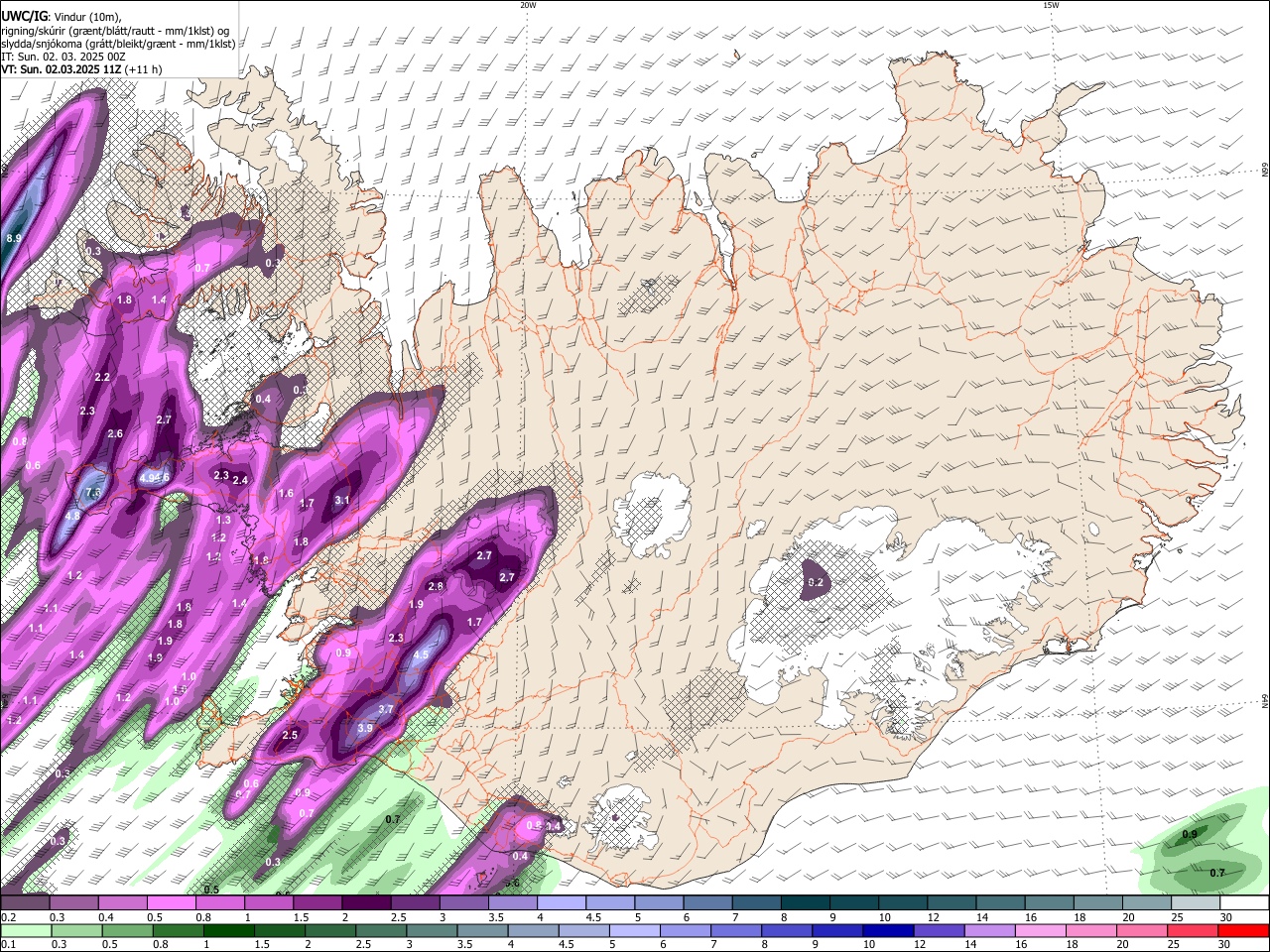
Task: Click the '3.7' snowfall value on the map
Action: pyautogui.click(x=386, y=709)
